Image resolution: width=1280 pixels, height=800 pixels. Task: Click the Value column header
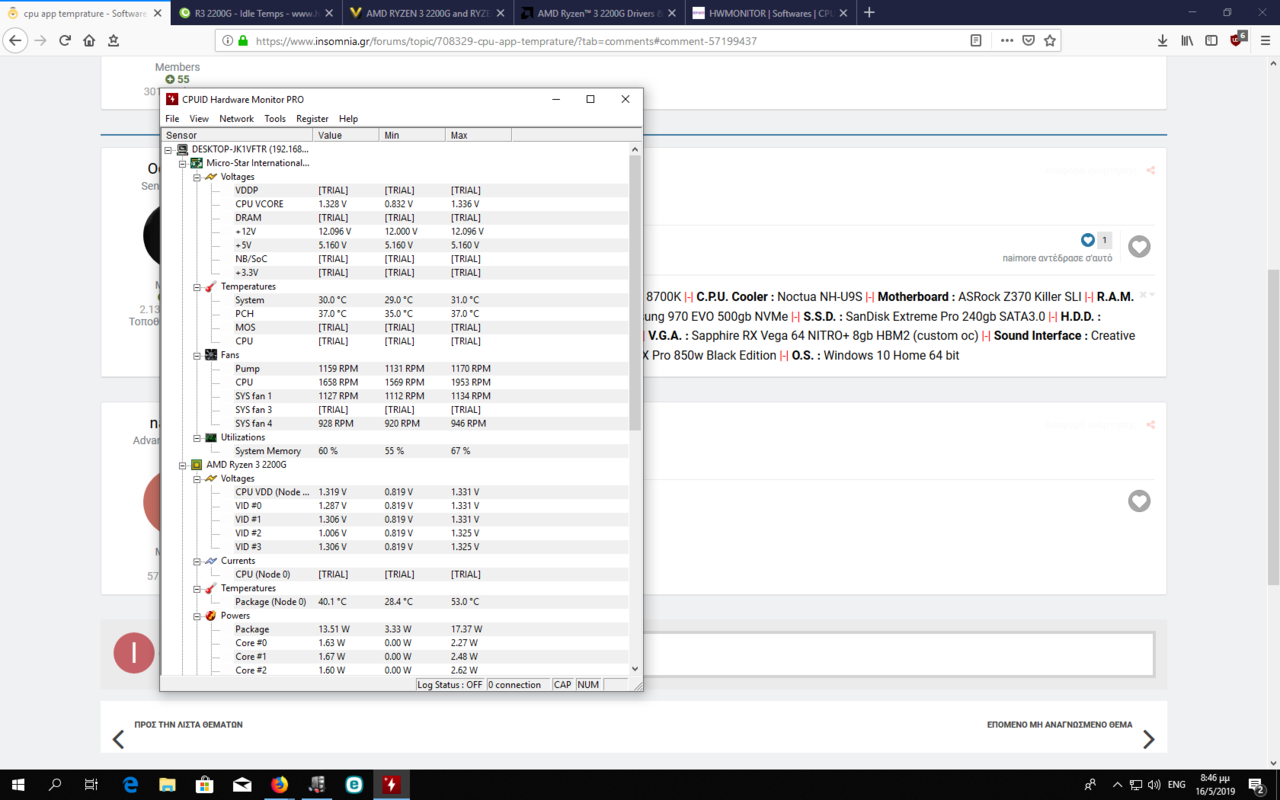346,135
